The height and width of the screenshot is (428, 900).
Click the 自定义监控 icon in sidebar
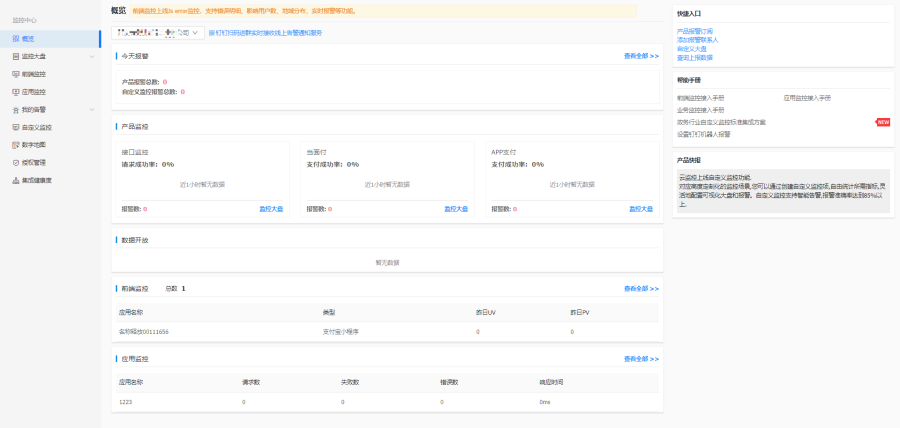pos(16,127)
